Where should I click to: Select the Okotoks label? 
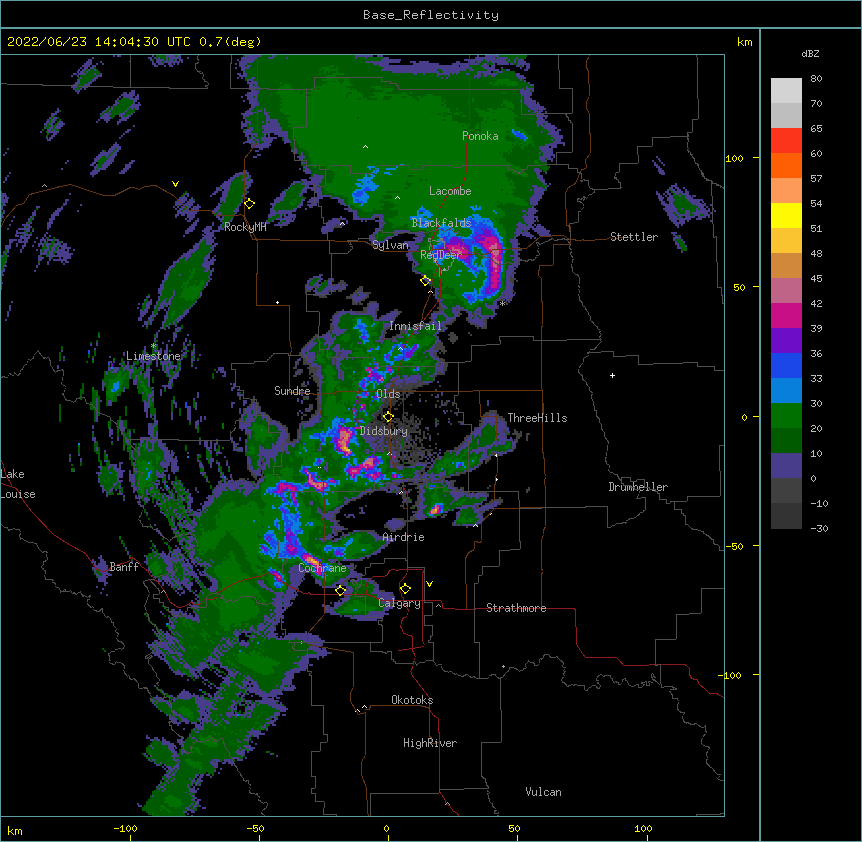pos(412,700)
